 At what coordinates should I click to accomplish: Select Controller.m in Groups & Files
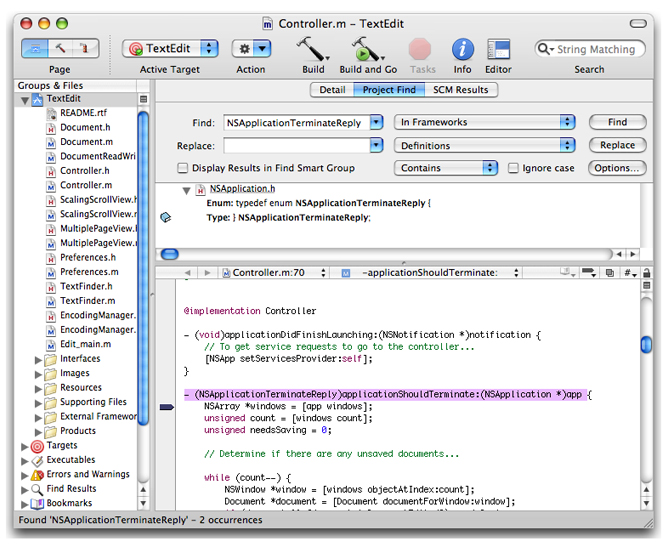tap(86, 185)
